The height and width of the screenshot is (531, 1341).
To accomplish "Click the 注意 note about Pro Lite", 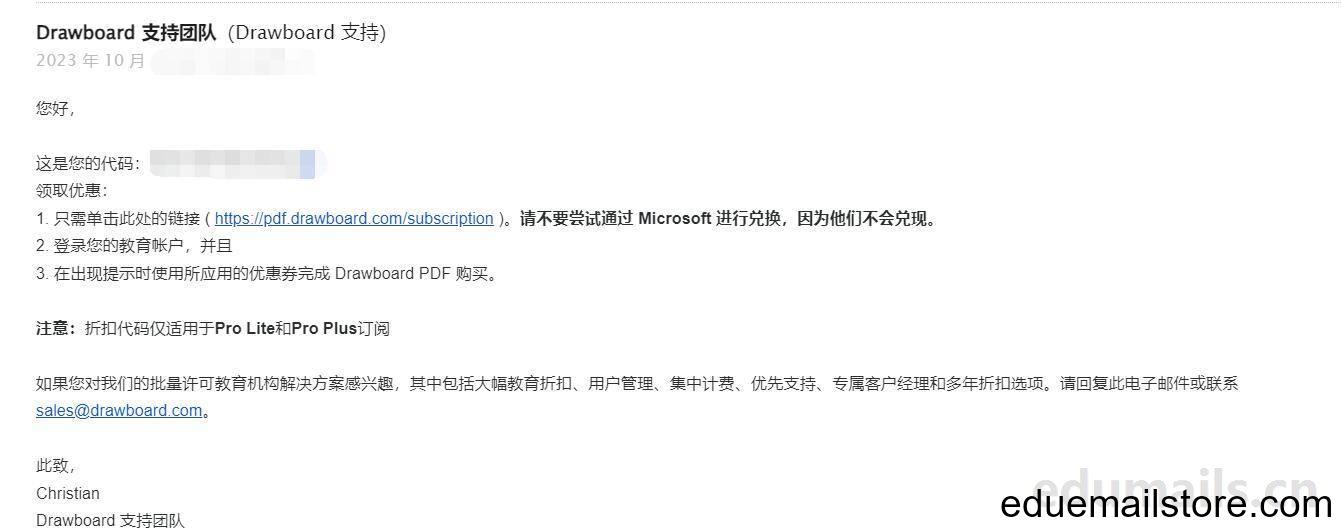I will (213, 328).
